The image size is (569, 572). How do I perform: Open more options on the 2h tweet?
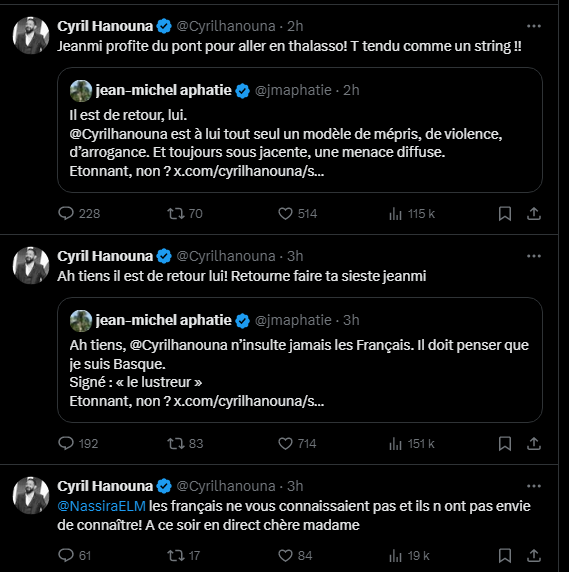click(534, 26)
